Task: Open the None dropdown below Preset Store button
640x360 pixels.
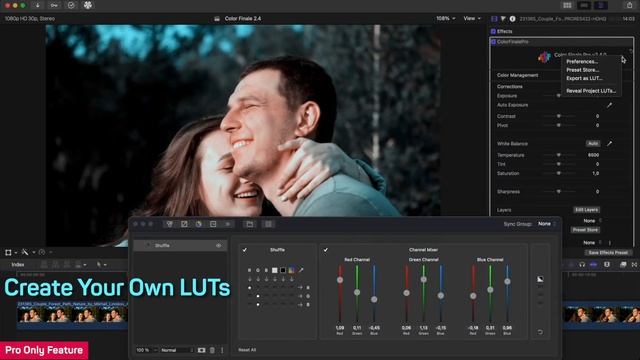Action: [x=592, y=242]
